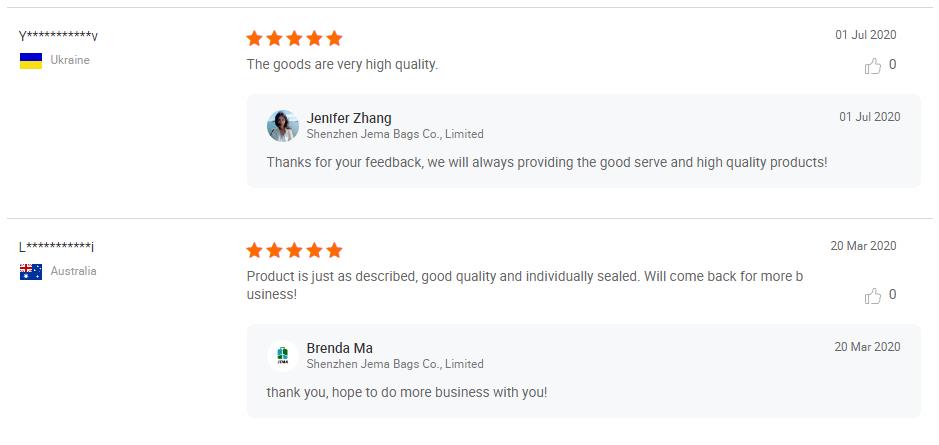Click reviewer name Y***********v
The height and width of the screenshot is (445, 939).
point(58,37)
